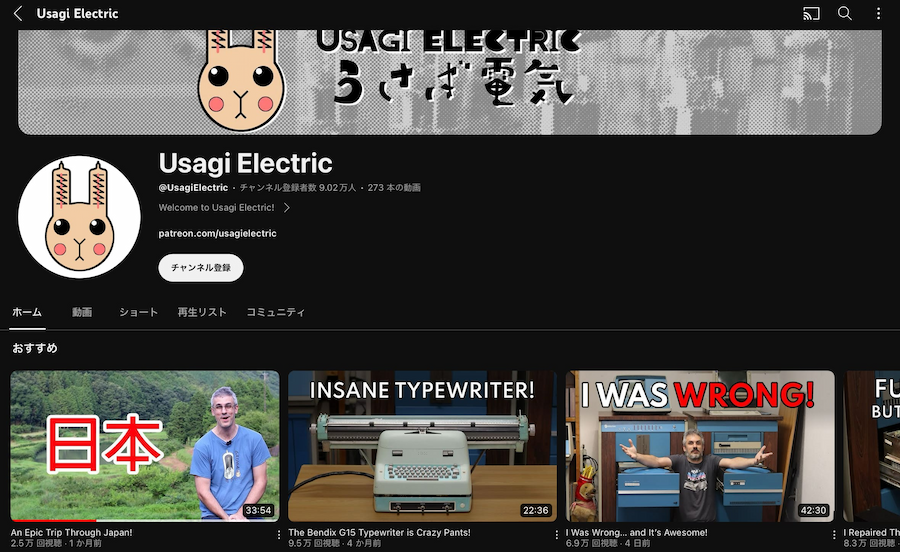Go back using the top-left arrow

point(18,13)
